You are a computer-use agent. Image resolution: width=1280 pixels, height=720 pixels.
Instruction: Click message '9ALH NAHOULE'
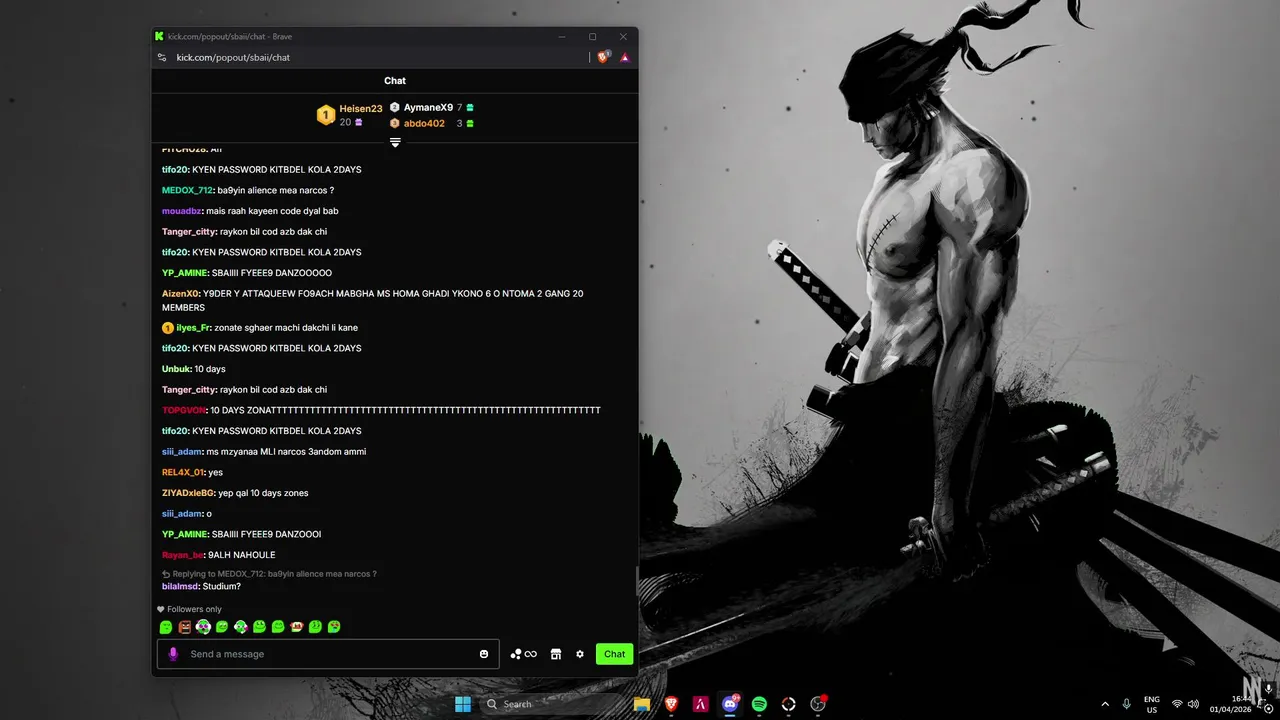point(242,555)
